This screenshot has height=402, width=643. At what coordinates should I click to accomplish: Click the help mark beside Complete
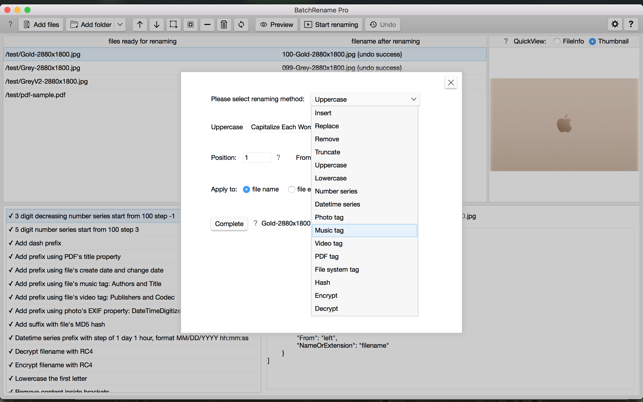point(255,224)
